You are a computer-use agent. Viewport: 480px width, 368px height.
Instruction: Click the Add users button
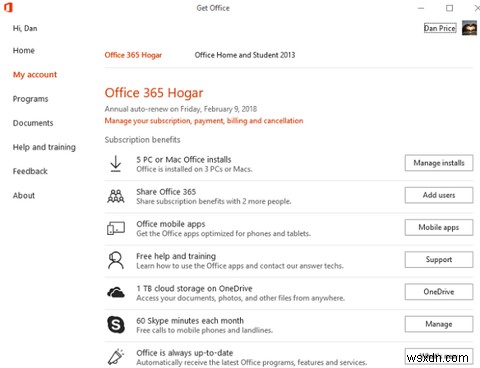click(439, 195)
